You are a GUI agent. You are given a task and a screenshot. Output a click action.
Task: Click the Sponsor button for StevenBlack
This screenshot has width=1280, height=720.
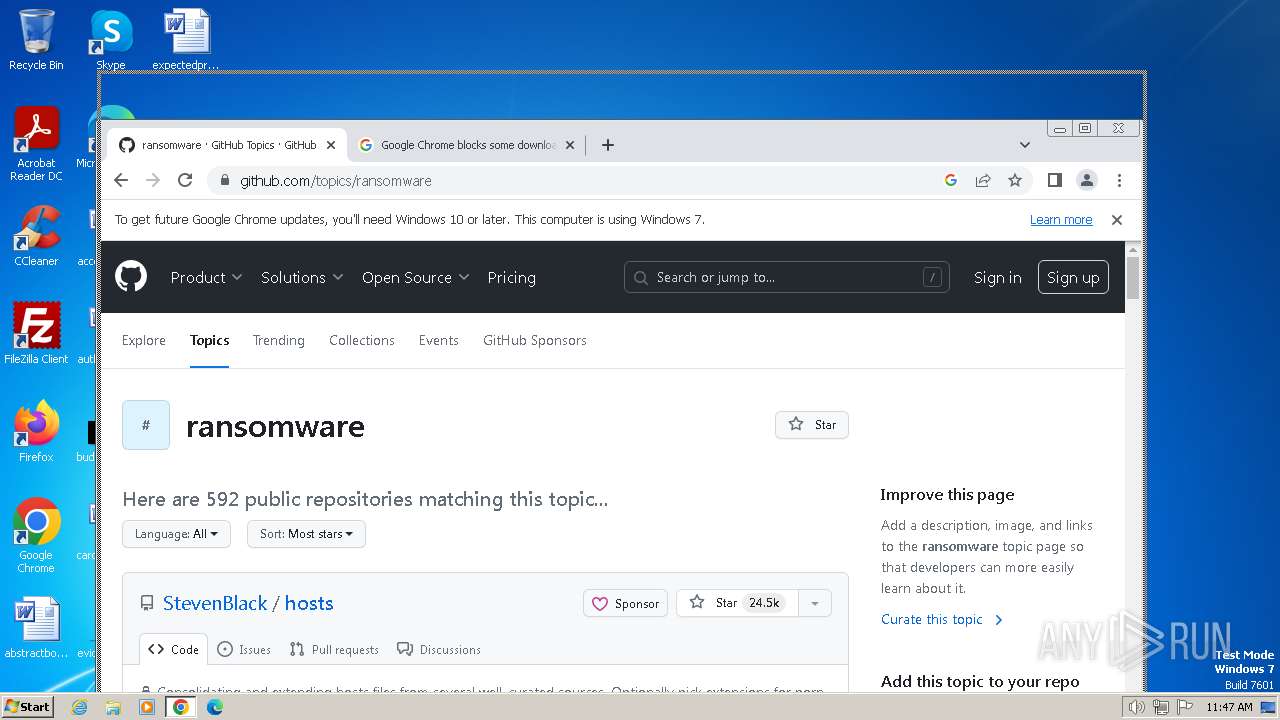pos(626,603)
